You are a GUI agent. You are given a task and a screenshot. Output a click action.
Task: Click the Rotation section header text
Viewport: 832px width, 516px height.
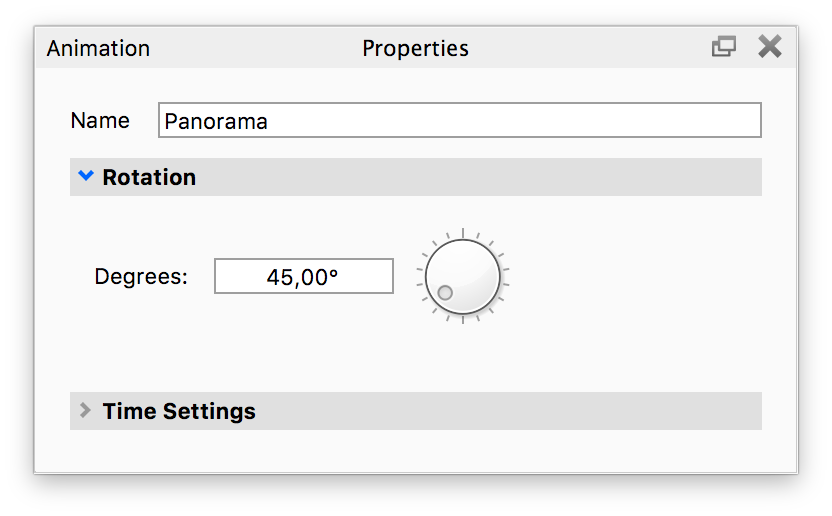coord(149,177)
